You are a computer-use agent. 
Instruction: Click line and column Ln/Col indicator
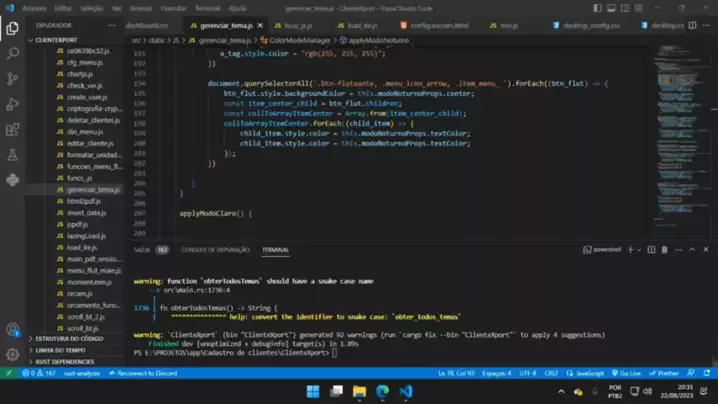coord(456,373)
